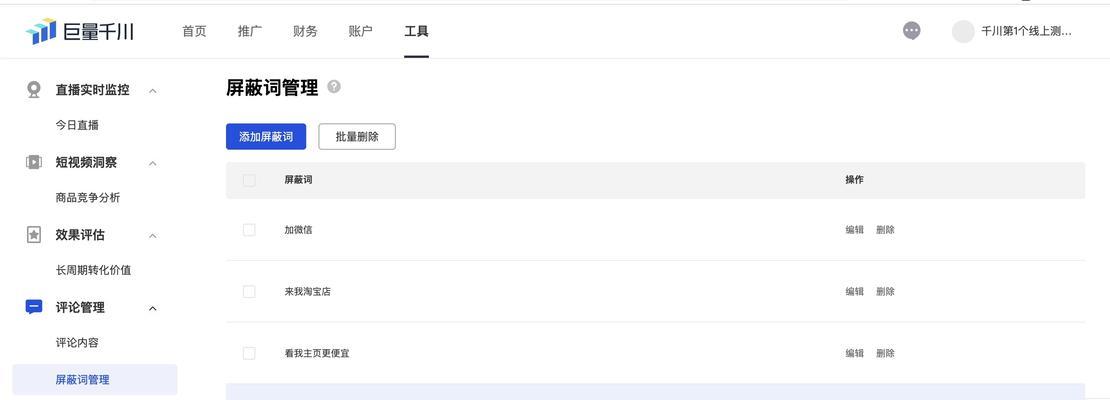Click the help question mark beside 屏蔽词管理
The width and height of the screenshot is (1110, 400).
point(334,87)
